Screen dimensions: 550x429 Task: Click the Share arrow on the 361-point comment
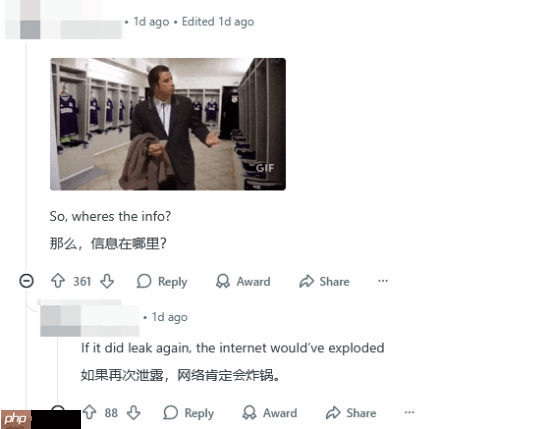coord(306,281)
